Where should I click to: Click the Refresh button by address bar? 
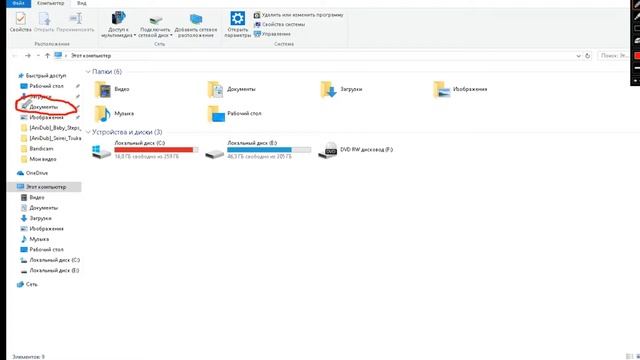[587, 56]
